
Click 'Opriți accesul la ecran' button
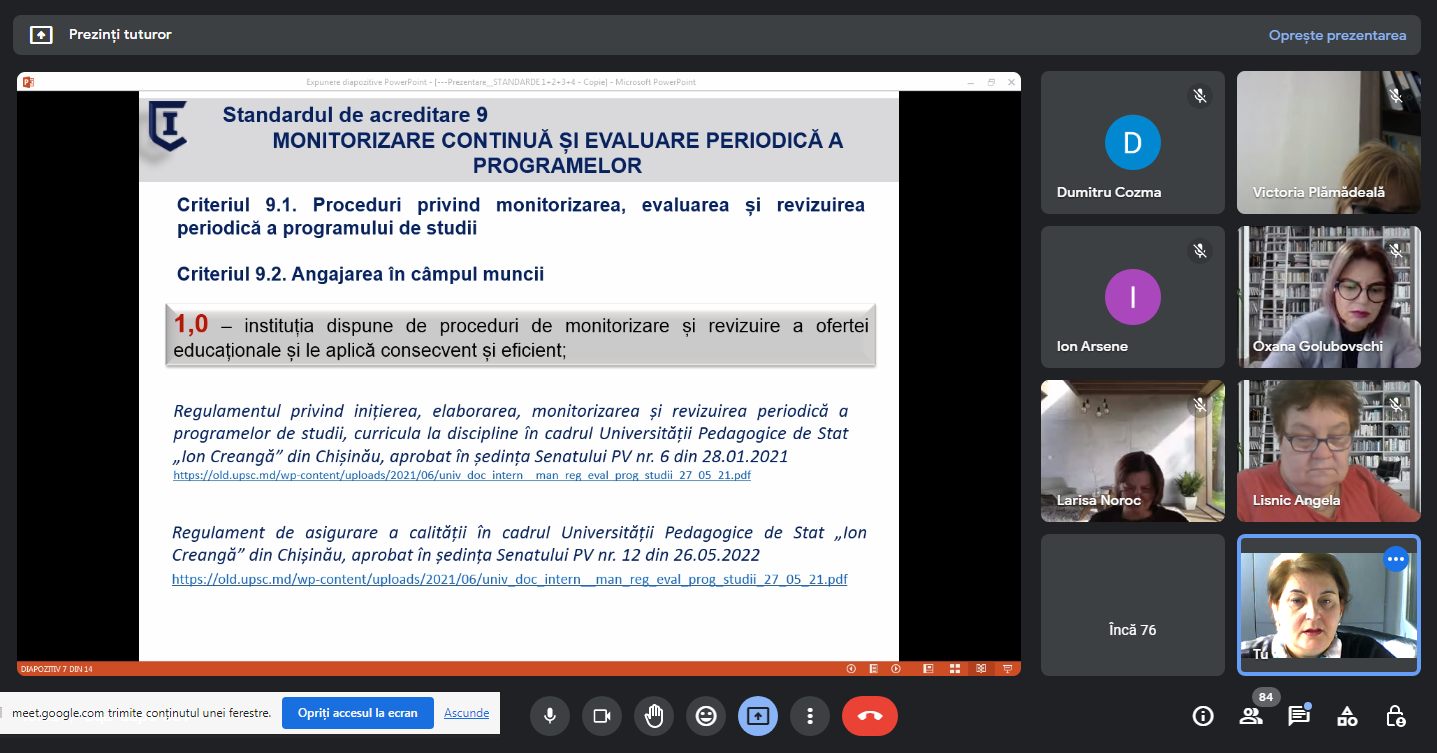[x=357, y=713]
